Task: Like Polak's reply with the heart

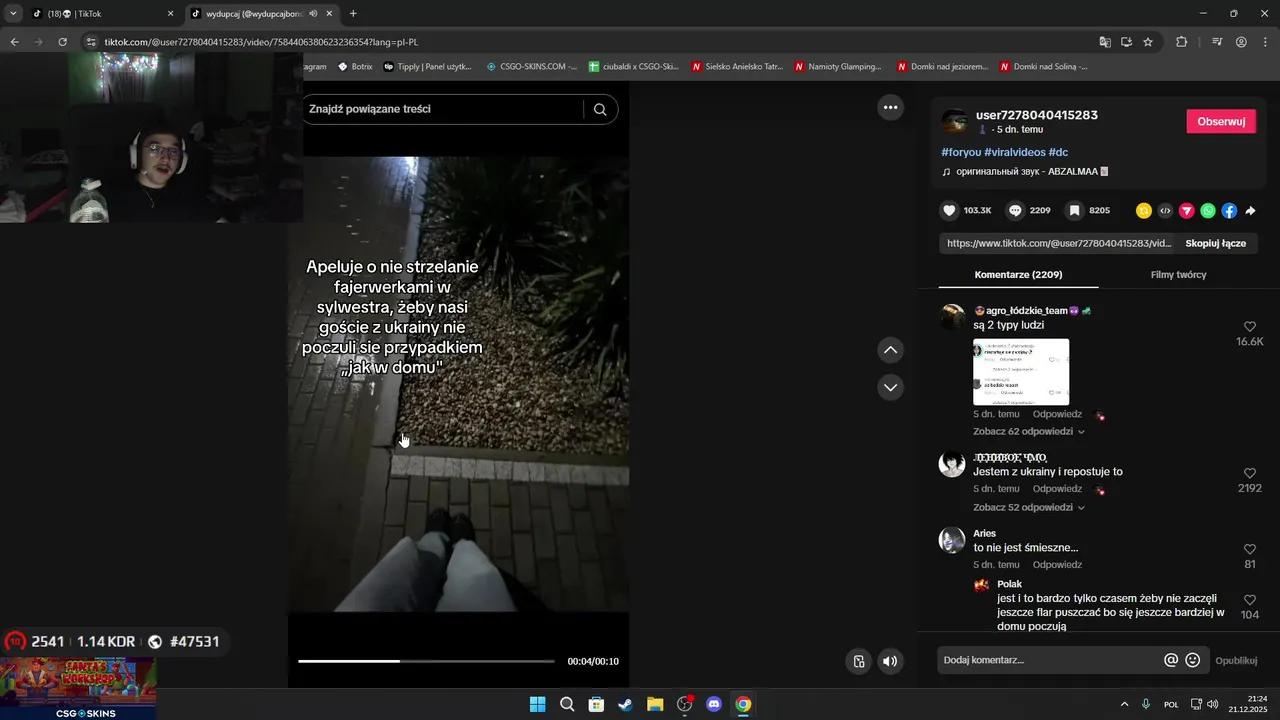Action: (x=1250, y=600)
